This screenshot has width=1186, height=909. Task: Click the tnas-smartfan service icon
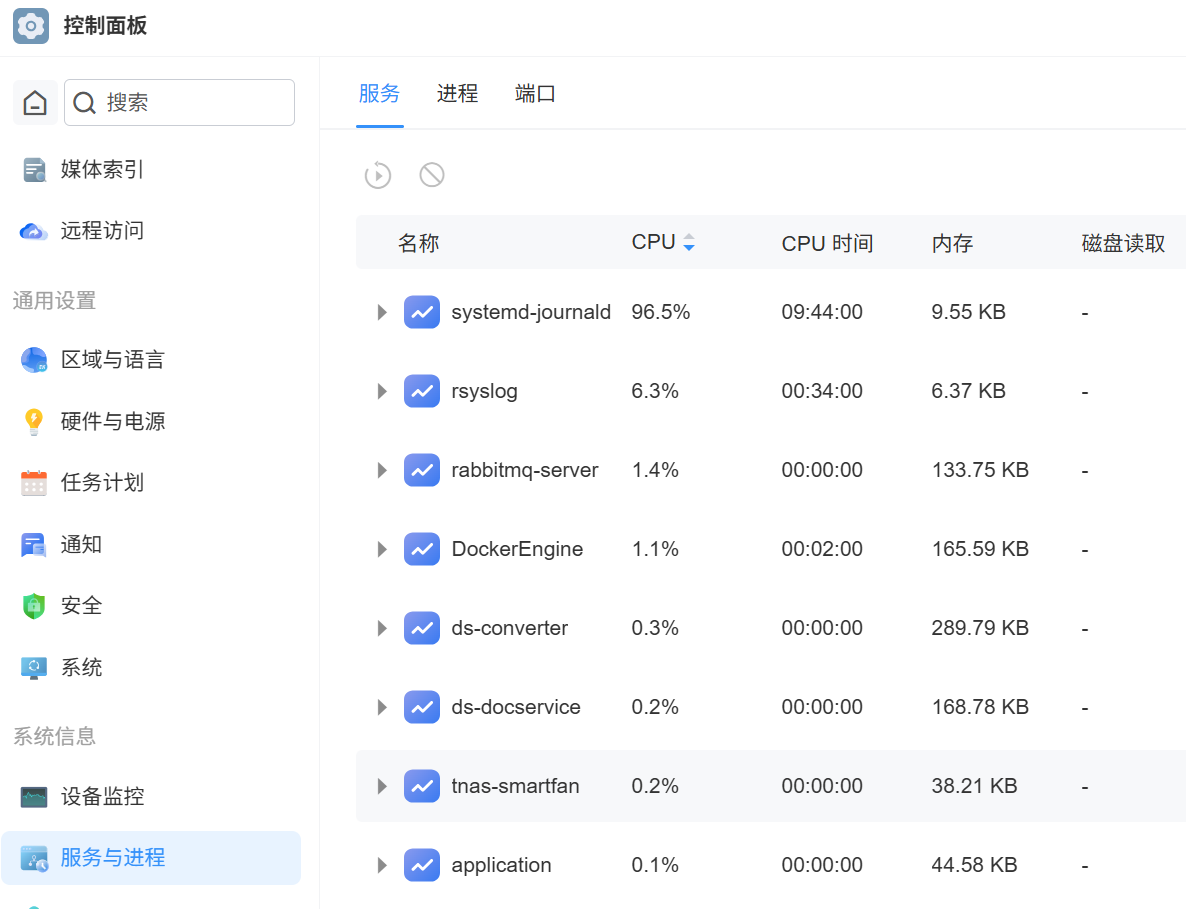pyautogui.click(x=422, y=786)
